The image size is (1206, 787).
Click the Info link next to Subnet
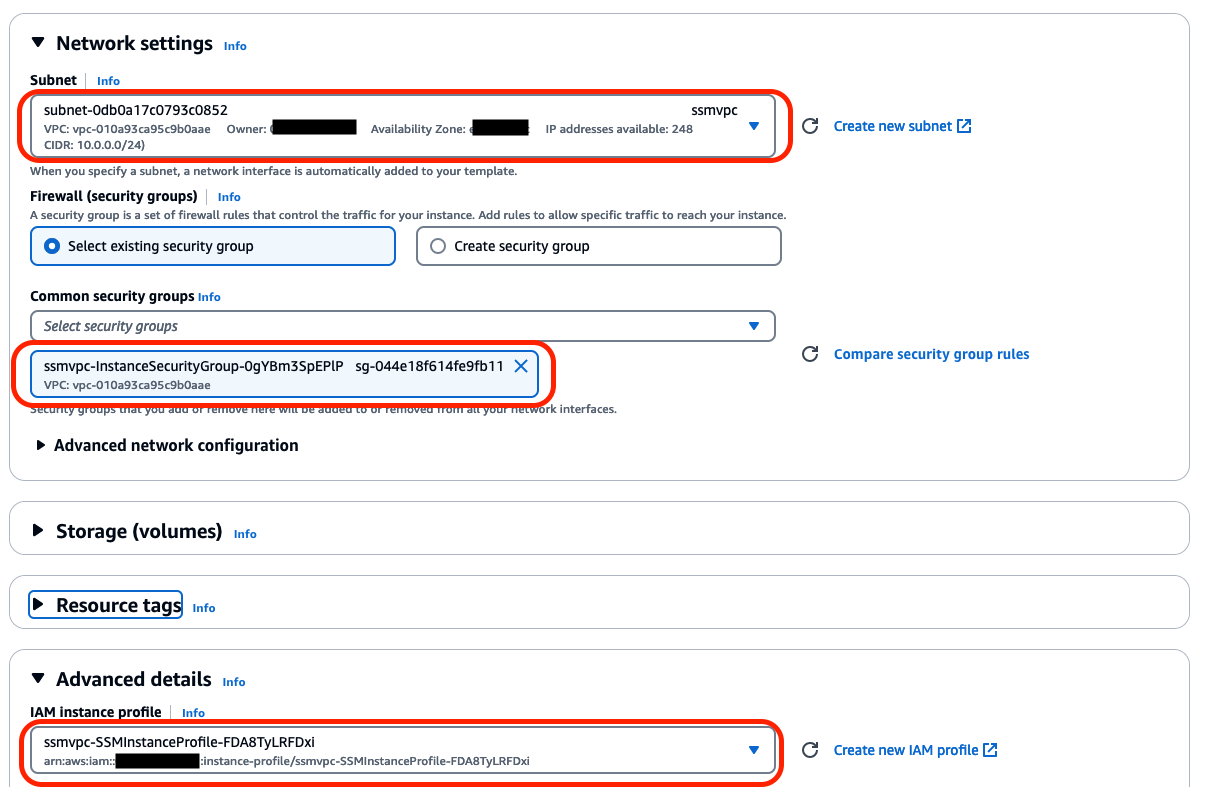coord(107,81)
